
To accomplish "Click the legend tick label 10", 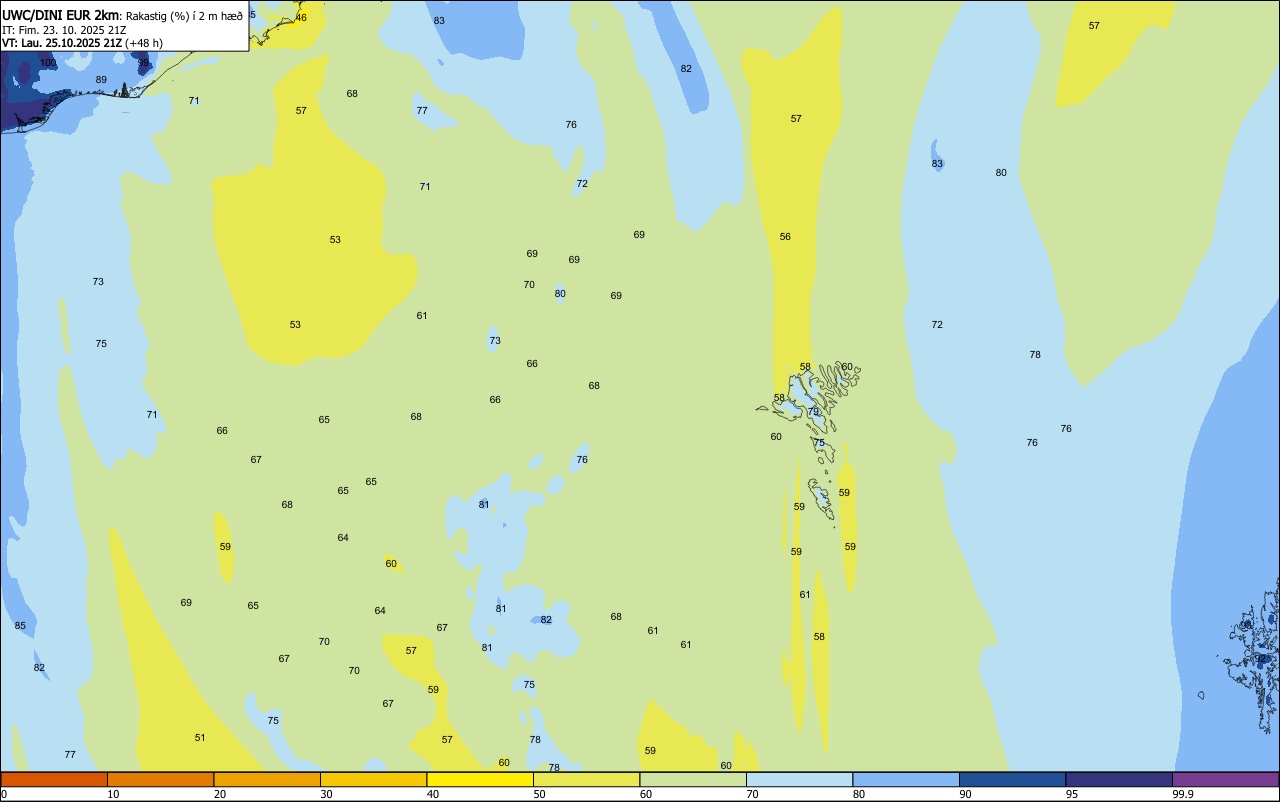I will pos(113,794).
